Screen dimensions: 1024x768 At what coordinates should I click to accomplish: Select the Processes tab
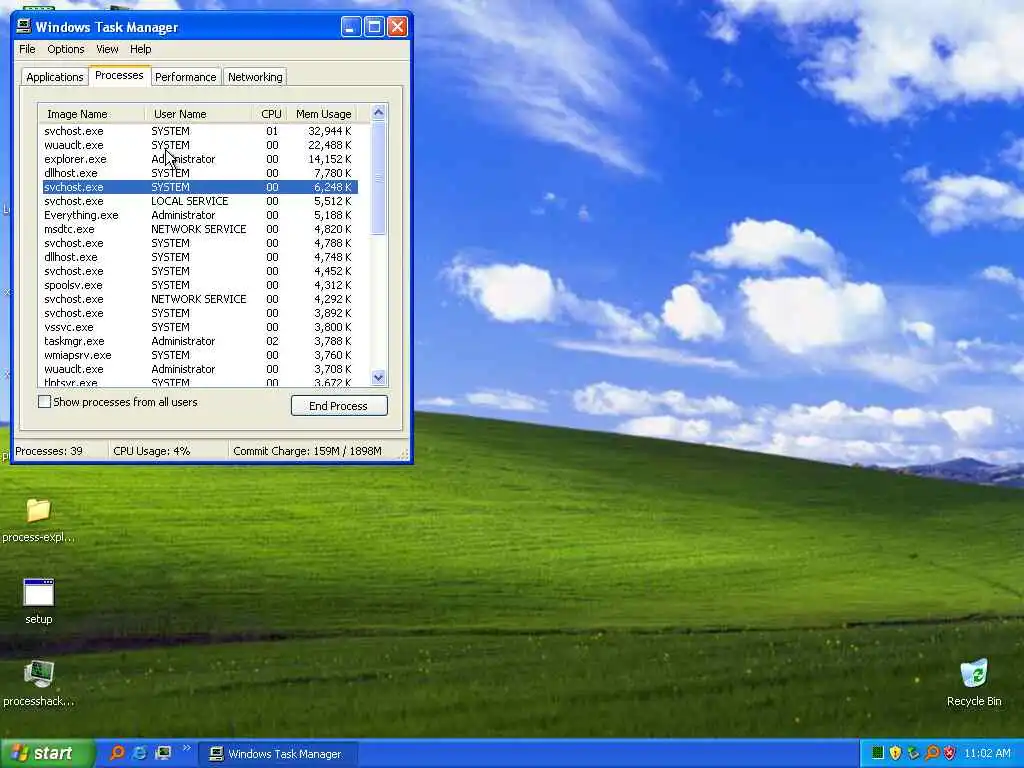pos(119,75)
